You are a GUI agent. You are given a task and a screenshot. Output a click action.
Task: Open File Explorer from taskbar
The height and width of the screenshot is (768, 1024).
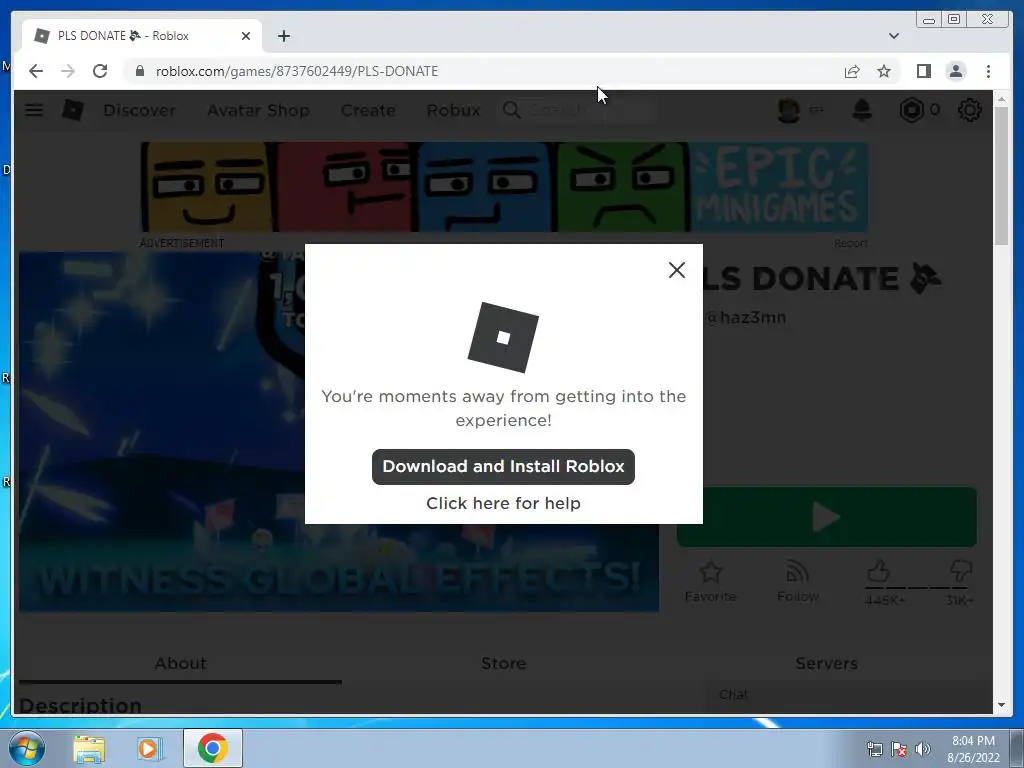(x=89, y=748)
